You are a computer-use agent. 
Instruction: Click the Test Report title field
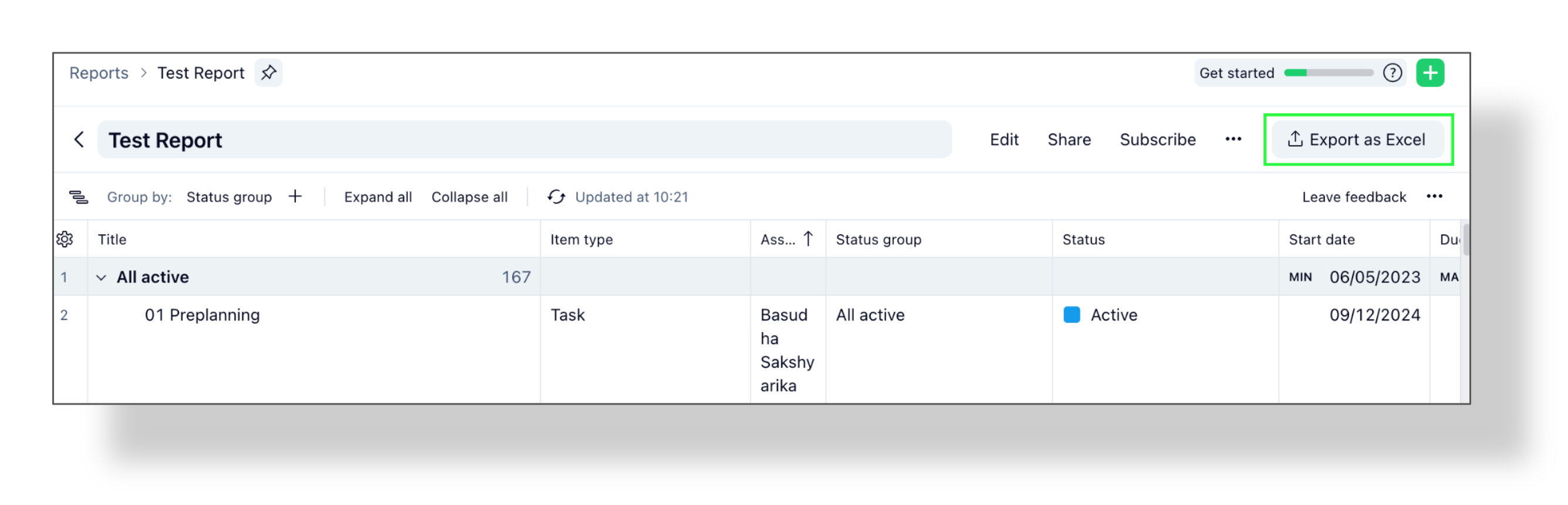click(x=523, y=140)
